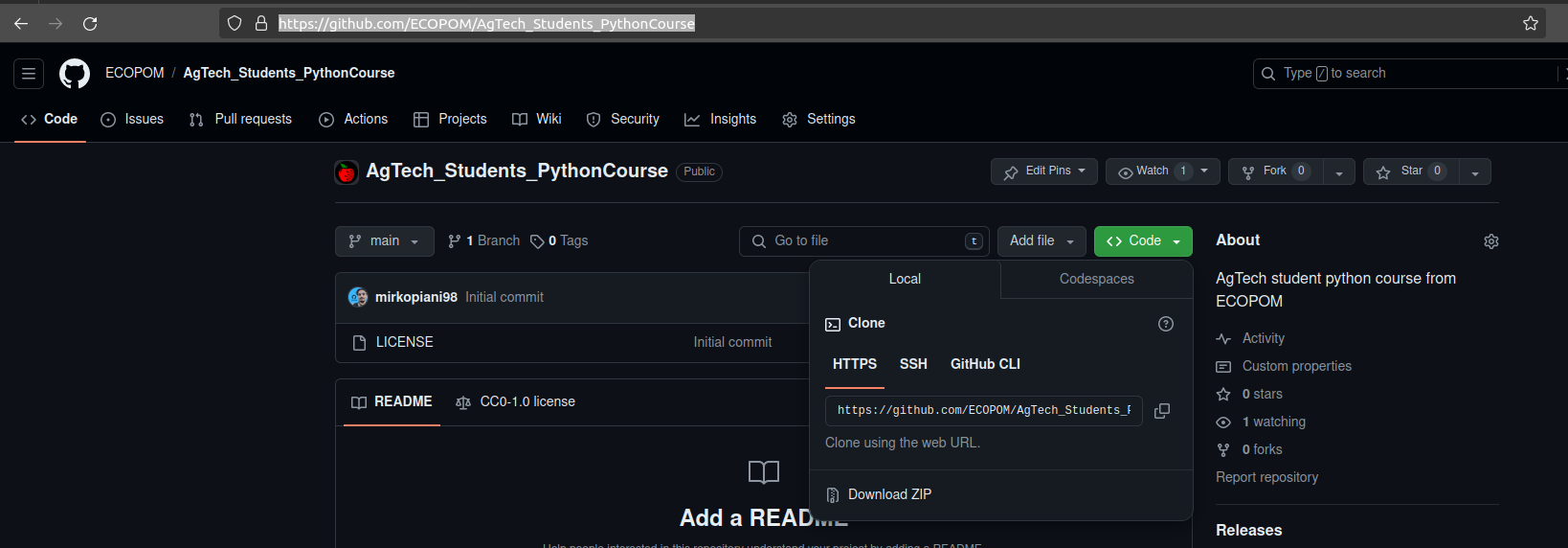Image resolution: width=1568 pixels, height=548 pixels.
Task: Focus the Go to file search field
Action: (864, 241)
